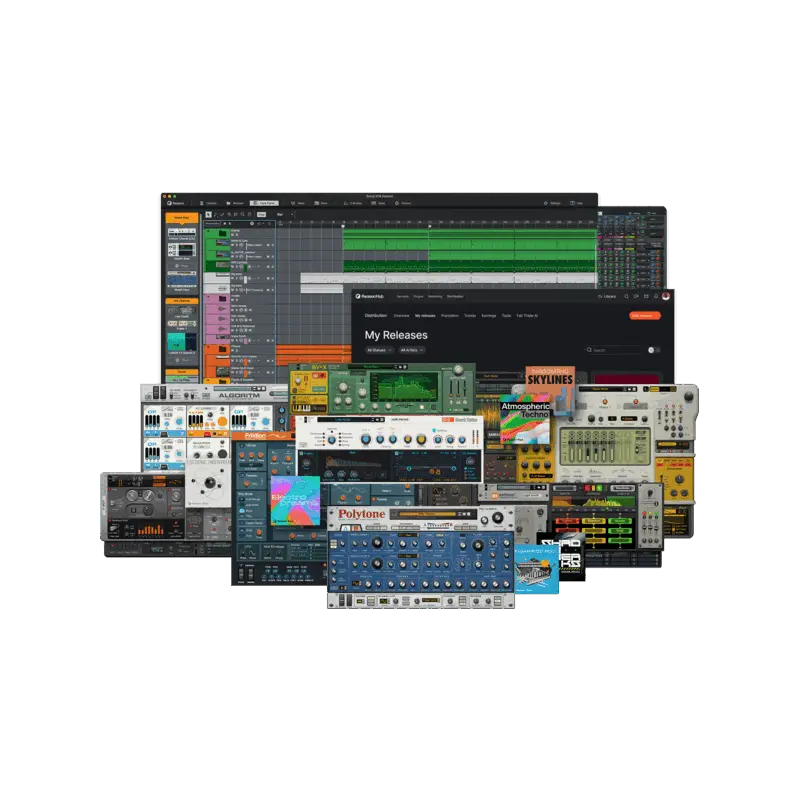Viewport: 800px width, 800px height.
Task: Open the Atmospheric Techno pack cover
Action: 526,418
